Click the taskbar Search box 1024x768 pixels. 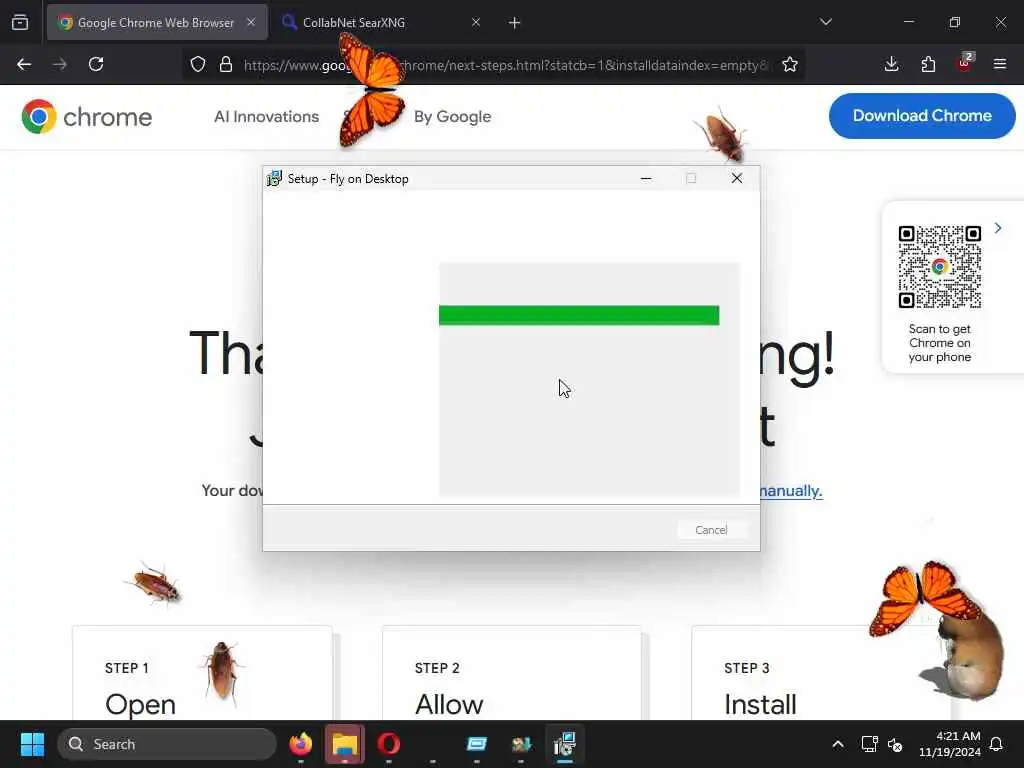coord(167,744)
